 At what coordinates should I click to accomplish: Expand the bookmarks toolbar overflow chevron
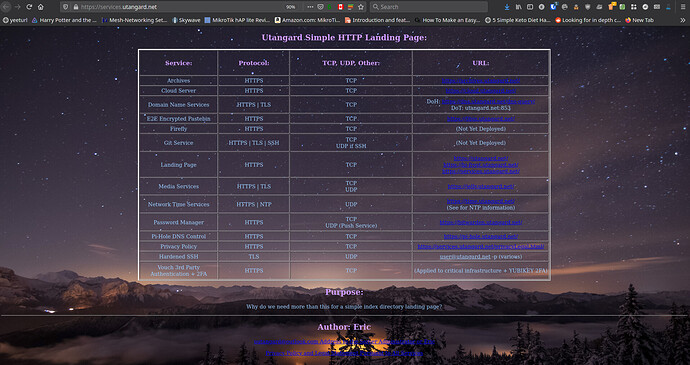pos(683,20)
